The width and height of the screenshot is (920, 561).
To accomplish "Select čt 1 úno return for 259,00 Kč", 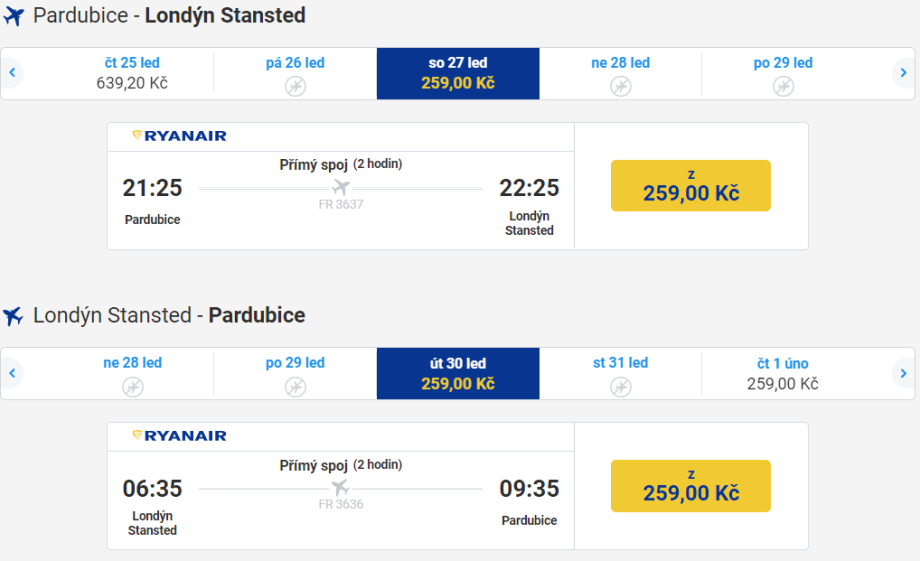I will [x=782, y=373].
